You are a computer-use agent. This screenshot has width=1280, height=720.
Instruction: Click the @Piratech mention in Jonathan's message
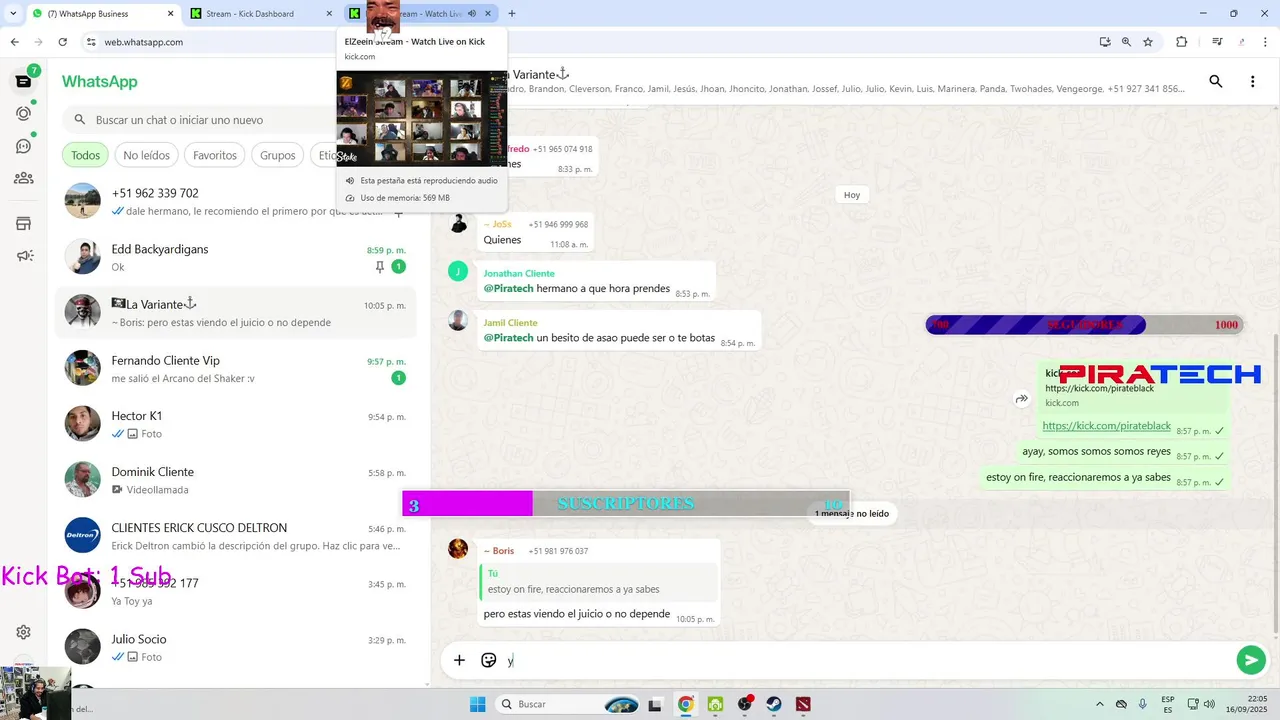pos(508,289)
